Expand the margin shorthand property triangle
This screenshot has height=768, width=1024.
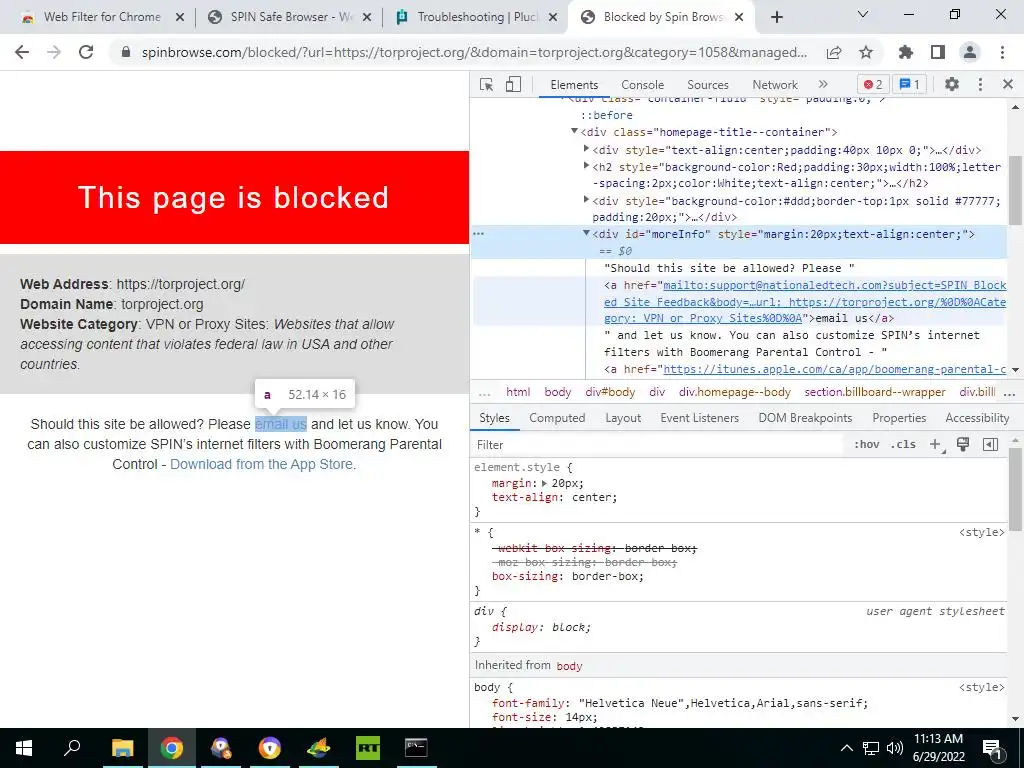[x=545, y=484]
